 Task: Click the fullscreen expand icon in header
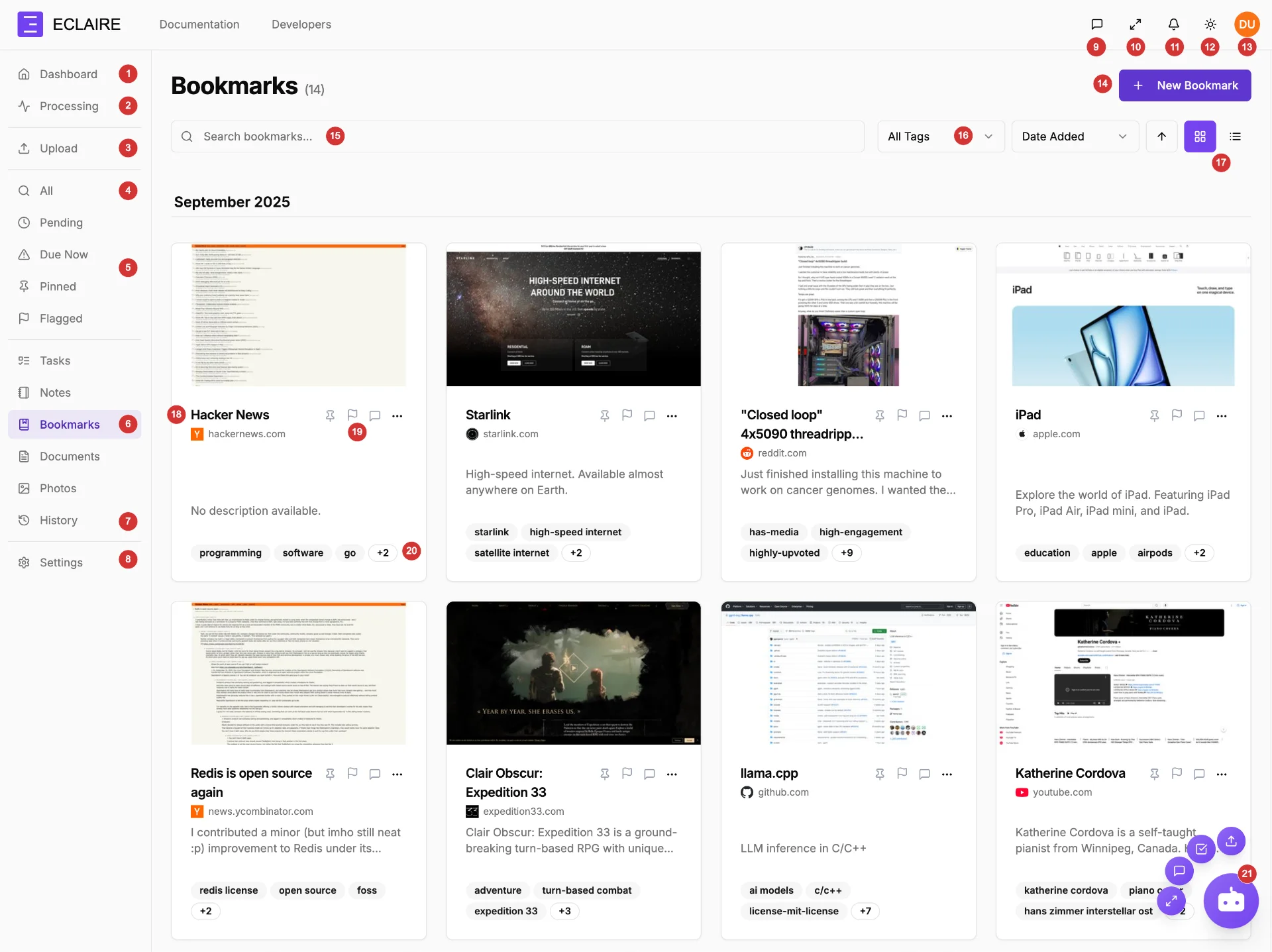[1136, 25]
